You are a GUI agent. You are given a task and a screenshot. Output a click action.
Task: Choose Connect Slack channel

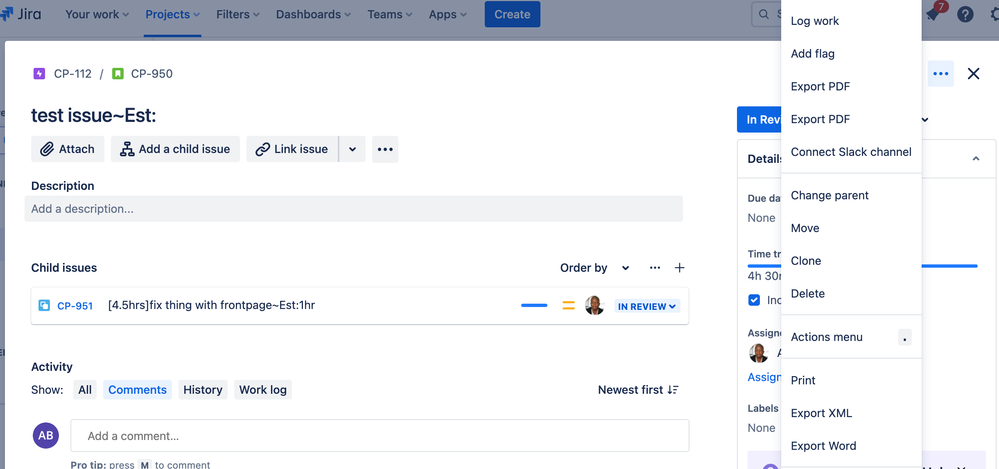pos(851,152)
